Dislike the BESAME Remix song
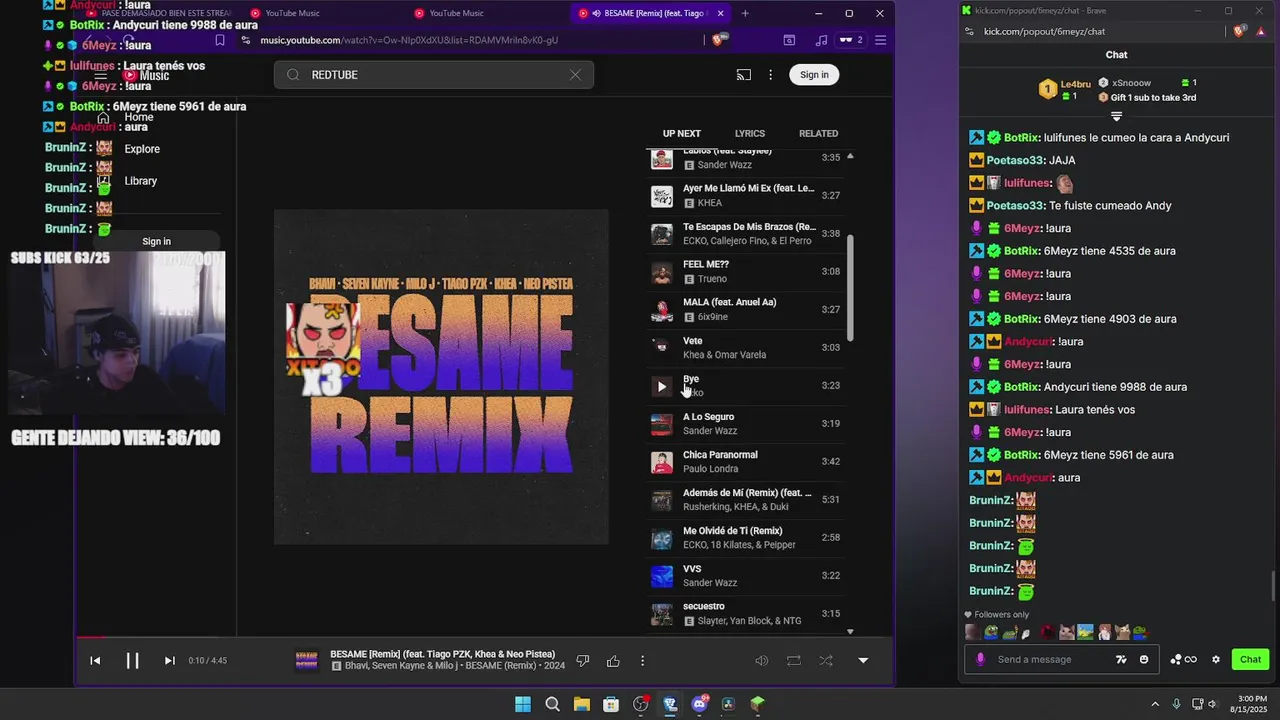 tap(583, 660)
